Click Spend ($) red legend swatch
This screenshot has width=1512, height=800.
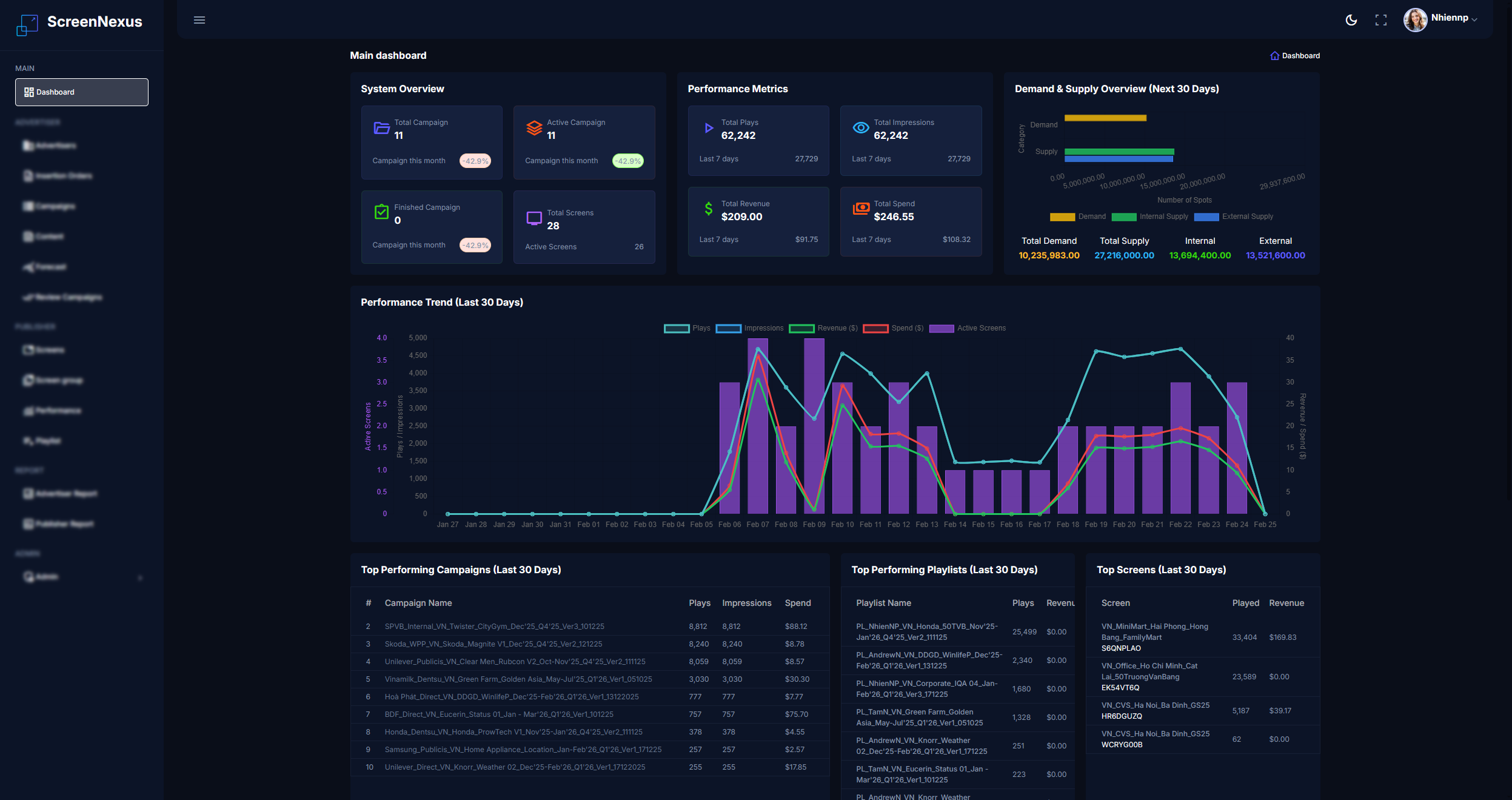pyautogui.click(x=875, y=328)
